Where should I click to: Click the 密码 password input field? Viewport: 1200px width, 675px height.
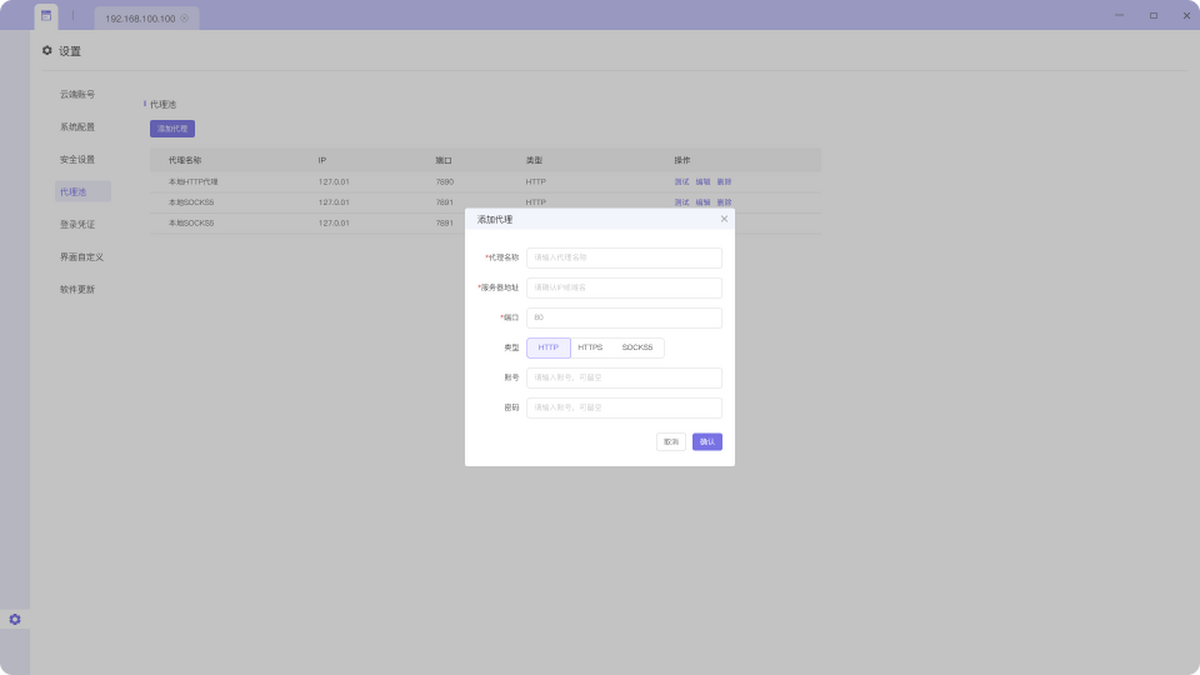coord(624,408)
